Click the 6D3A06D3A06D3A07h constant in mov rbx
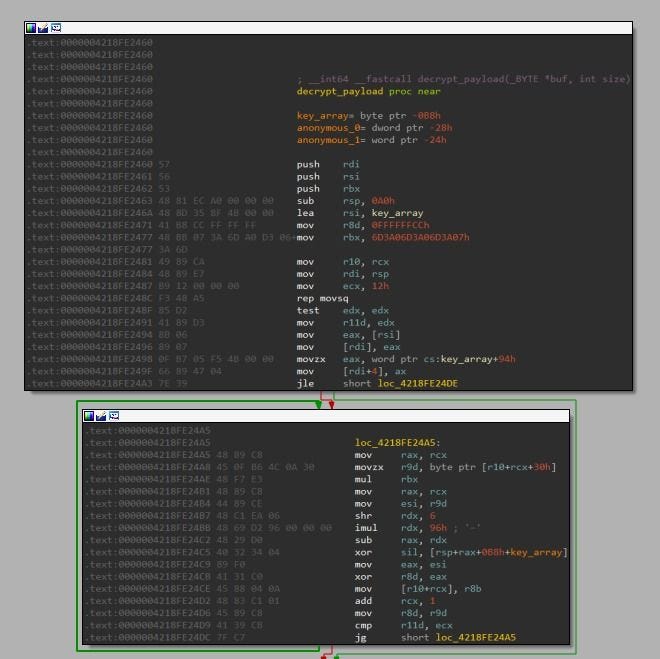660x659 pixels. click(420, 237)
